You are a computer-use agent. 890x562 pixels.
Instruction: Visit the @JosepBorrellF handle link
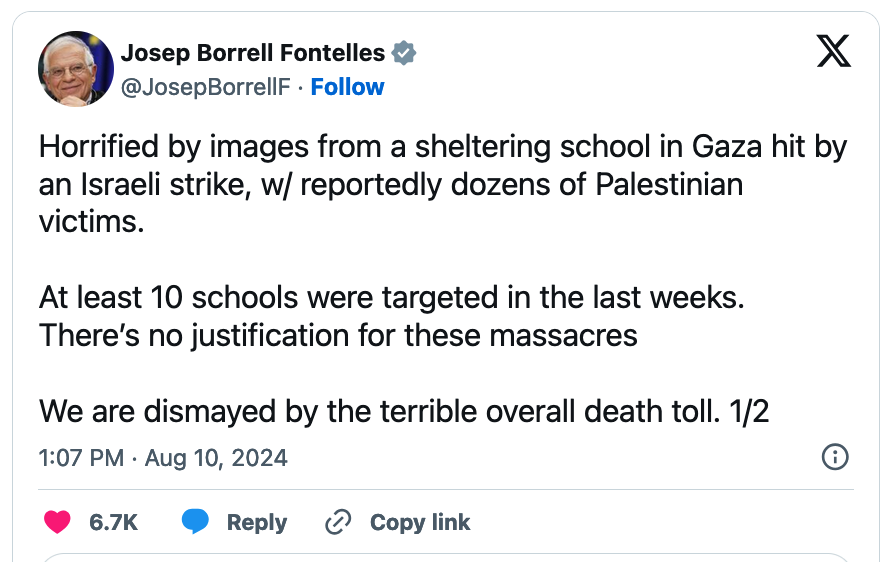[x=205, y=87]
